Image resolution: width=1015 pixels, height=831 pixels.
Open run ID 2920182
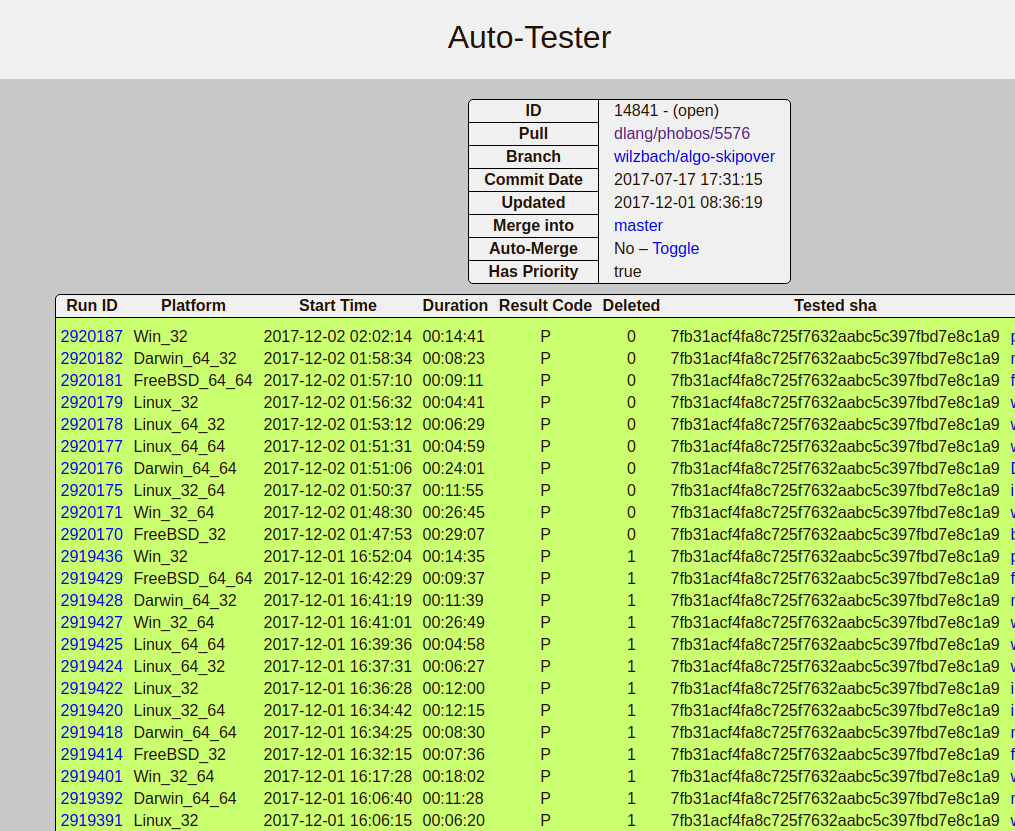point(92,359)
